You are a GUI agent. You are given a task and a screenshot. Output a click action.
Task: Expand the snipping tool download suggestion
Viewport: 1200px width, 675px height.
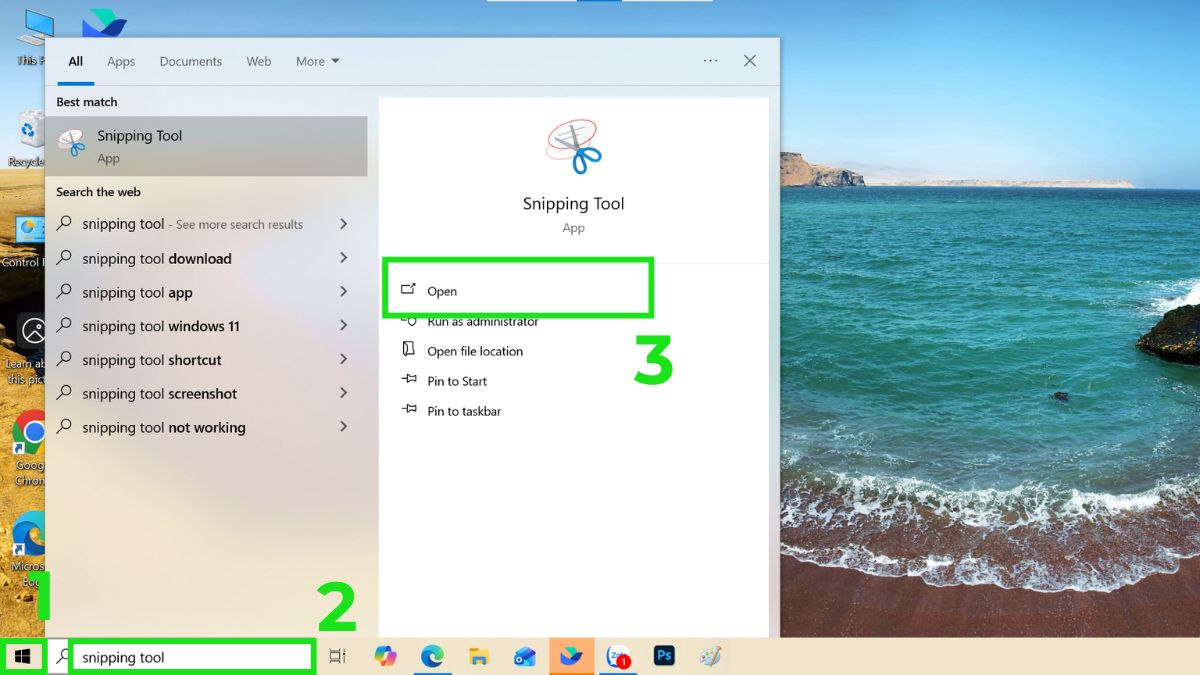(x=343, y=258)
